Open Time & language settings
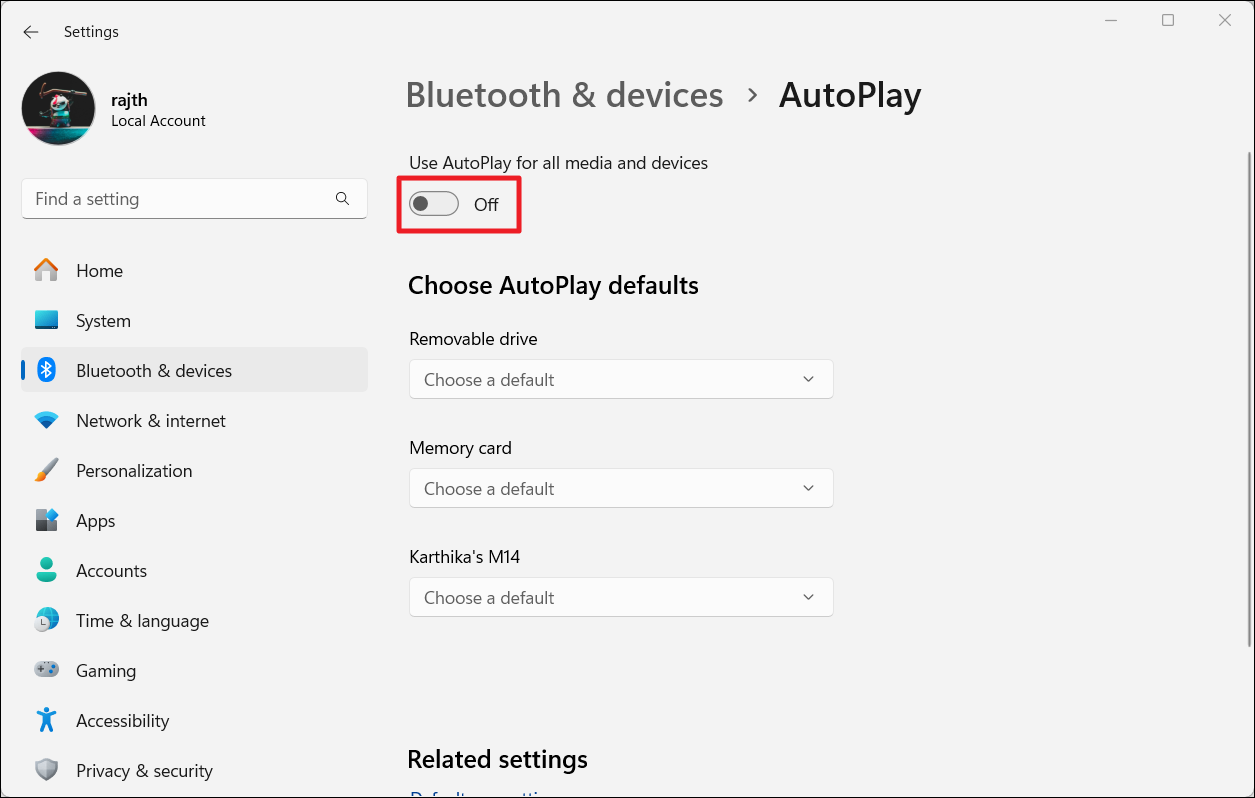This screenshot has width=1255, height=798. (x=142, y=621)
